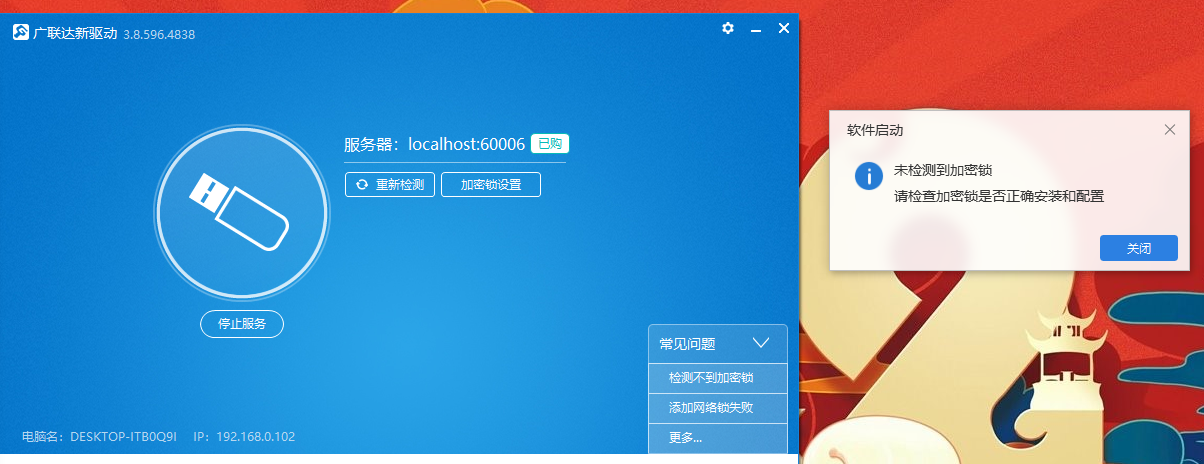Click the blue info icon in dialog
Screen dimensions: 1204x464
coord(868,175)
